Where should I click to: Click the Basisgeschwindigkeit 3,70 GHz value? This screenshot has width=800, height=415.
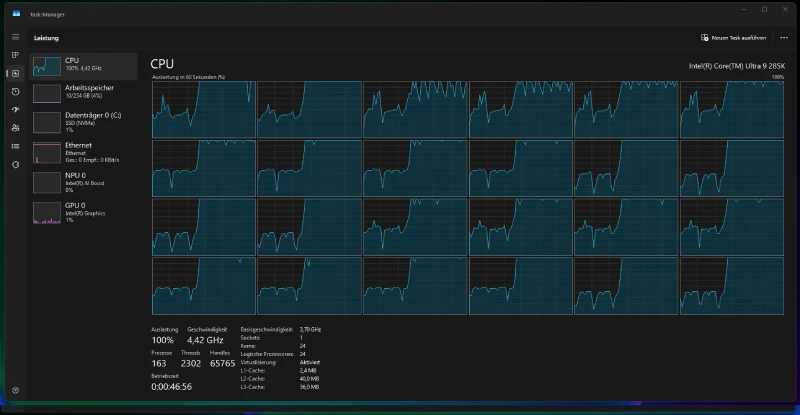pyautogui.click(x=310, y=330)
